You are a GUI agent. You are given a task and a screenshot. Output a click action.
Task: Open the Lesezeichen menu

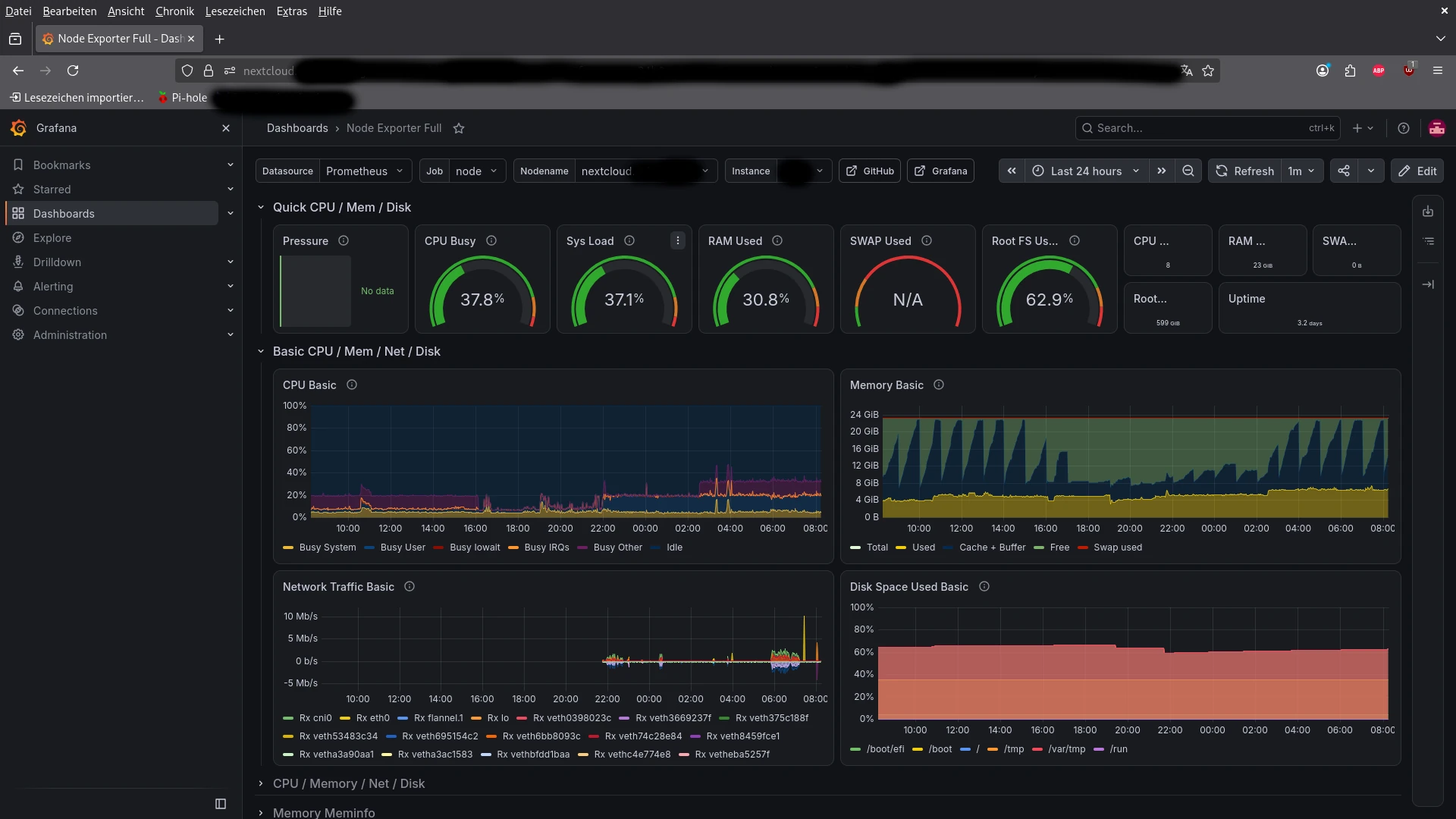[235, 11]
